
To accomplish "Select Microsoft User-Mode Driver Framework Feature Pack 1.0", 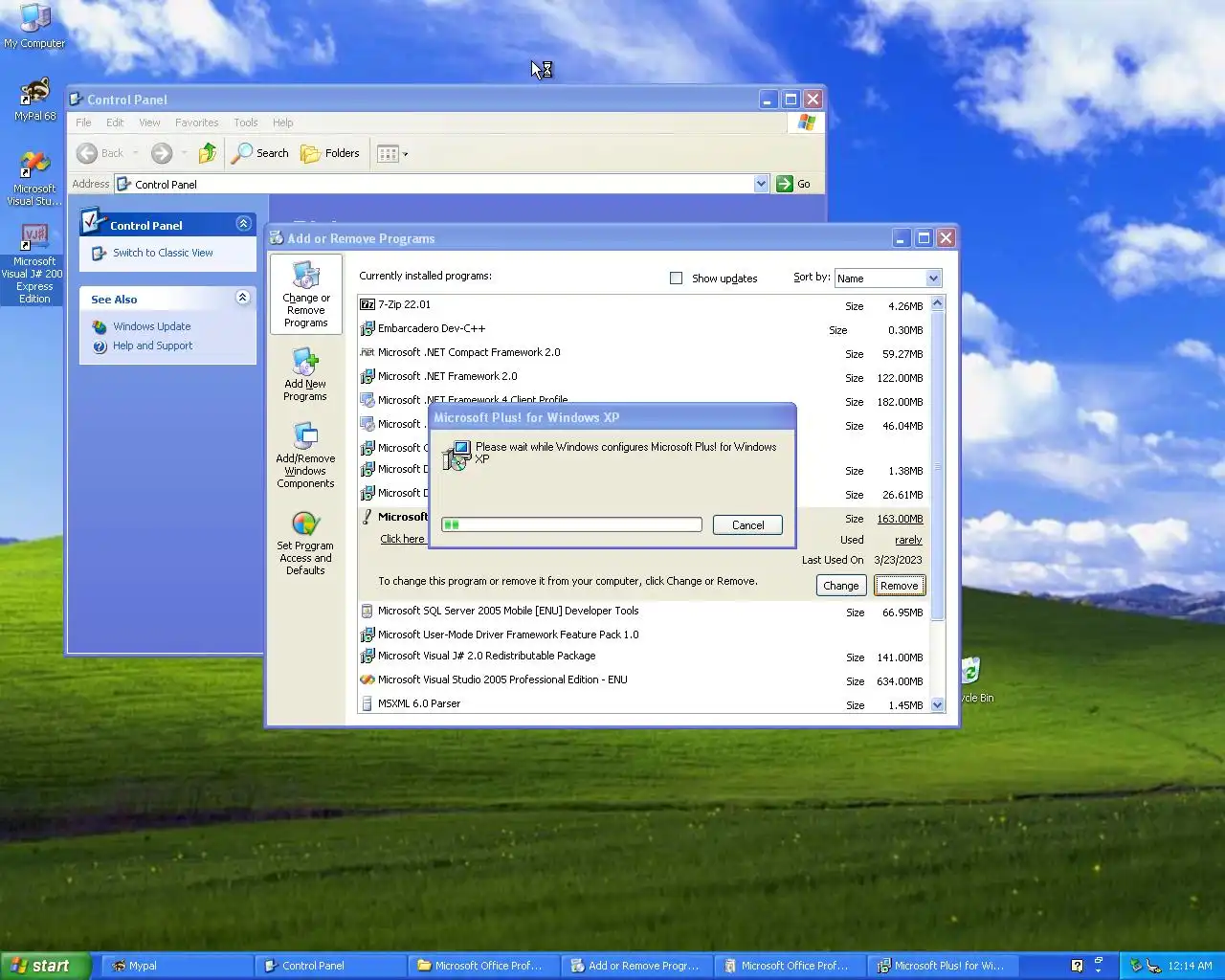I will (642, 635).
